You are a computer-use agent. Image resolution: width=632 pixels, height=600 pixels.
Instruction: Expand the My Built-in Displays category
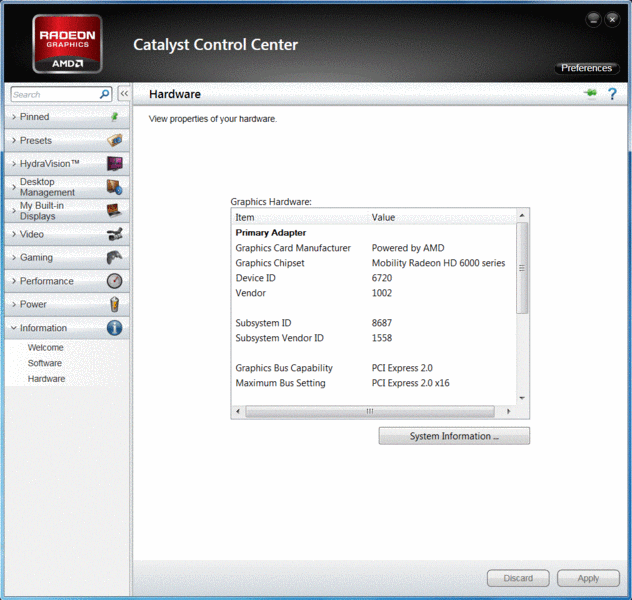(67, 210)
